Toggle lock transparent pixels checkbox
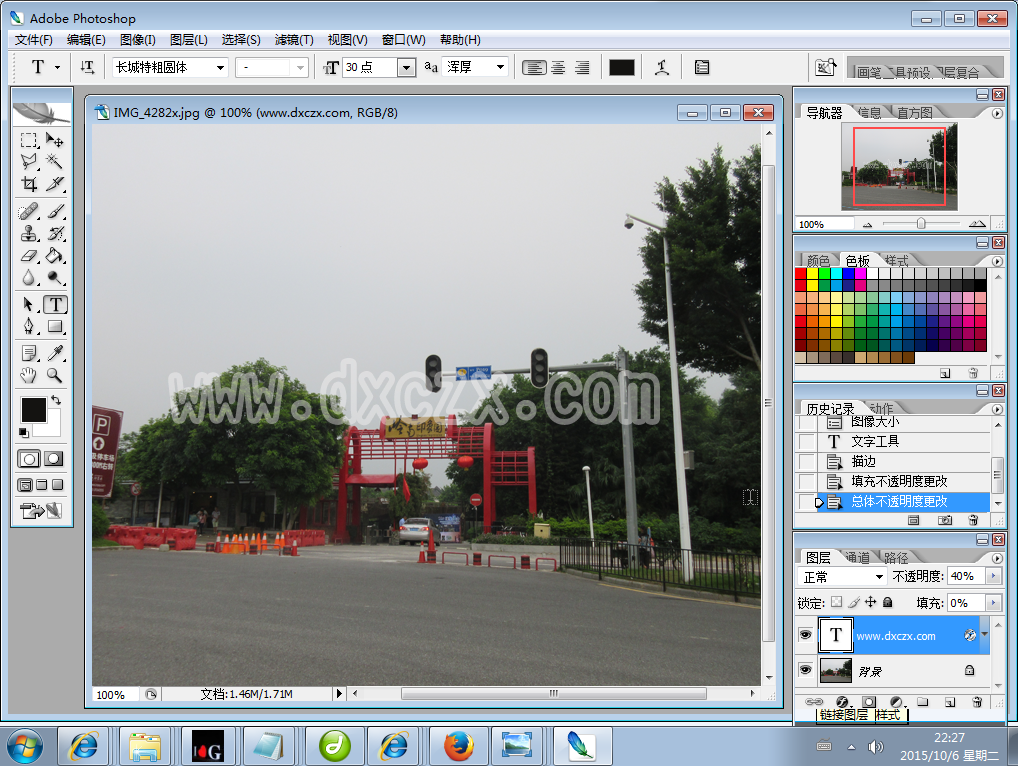1018x766 pixels. [x=837, y=603]
